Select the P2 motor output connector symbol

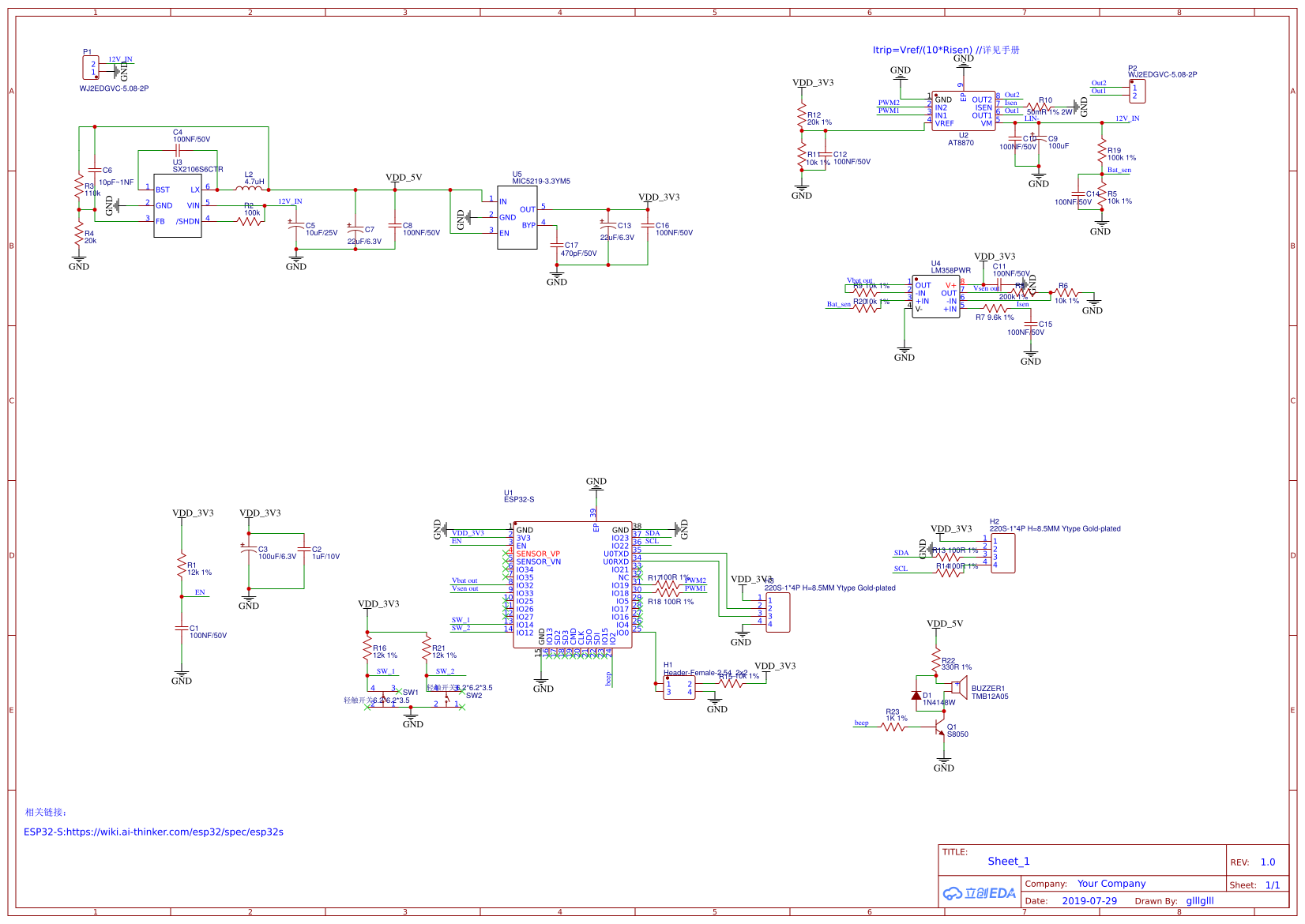1138,91
